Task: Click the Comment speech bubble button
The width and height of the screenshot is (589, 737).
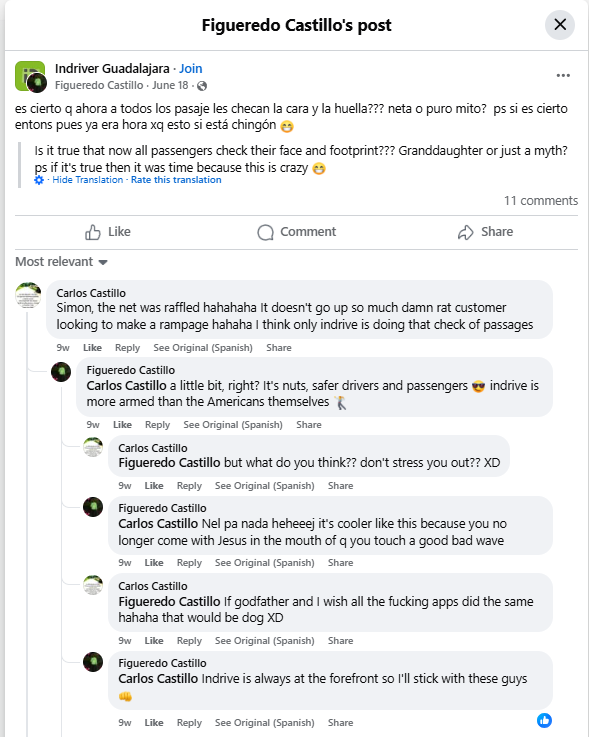Action: tap(297, 232)
